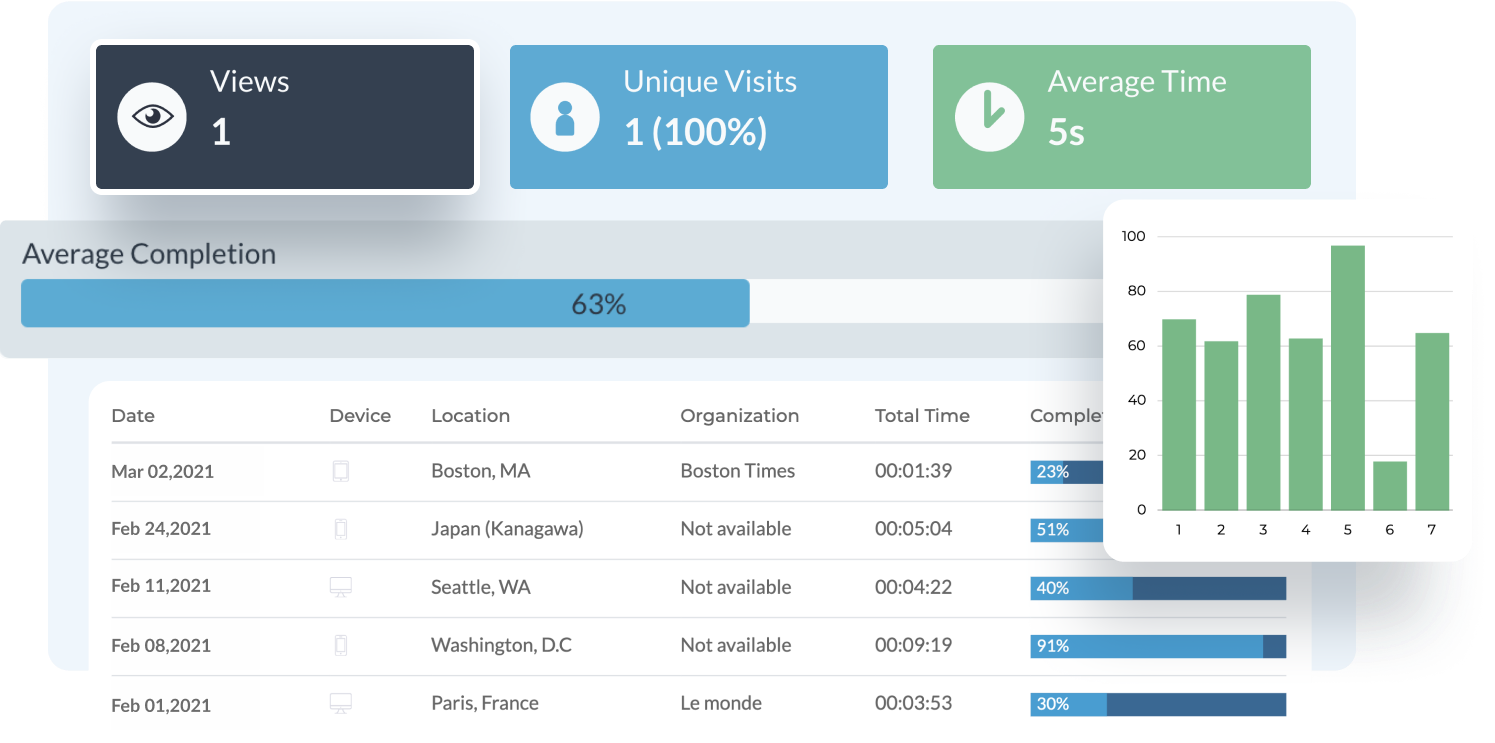Sort by the Date column header
1495x743 pixels.
tap(133, 416)
